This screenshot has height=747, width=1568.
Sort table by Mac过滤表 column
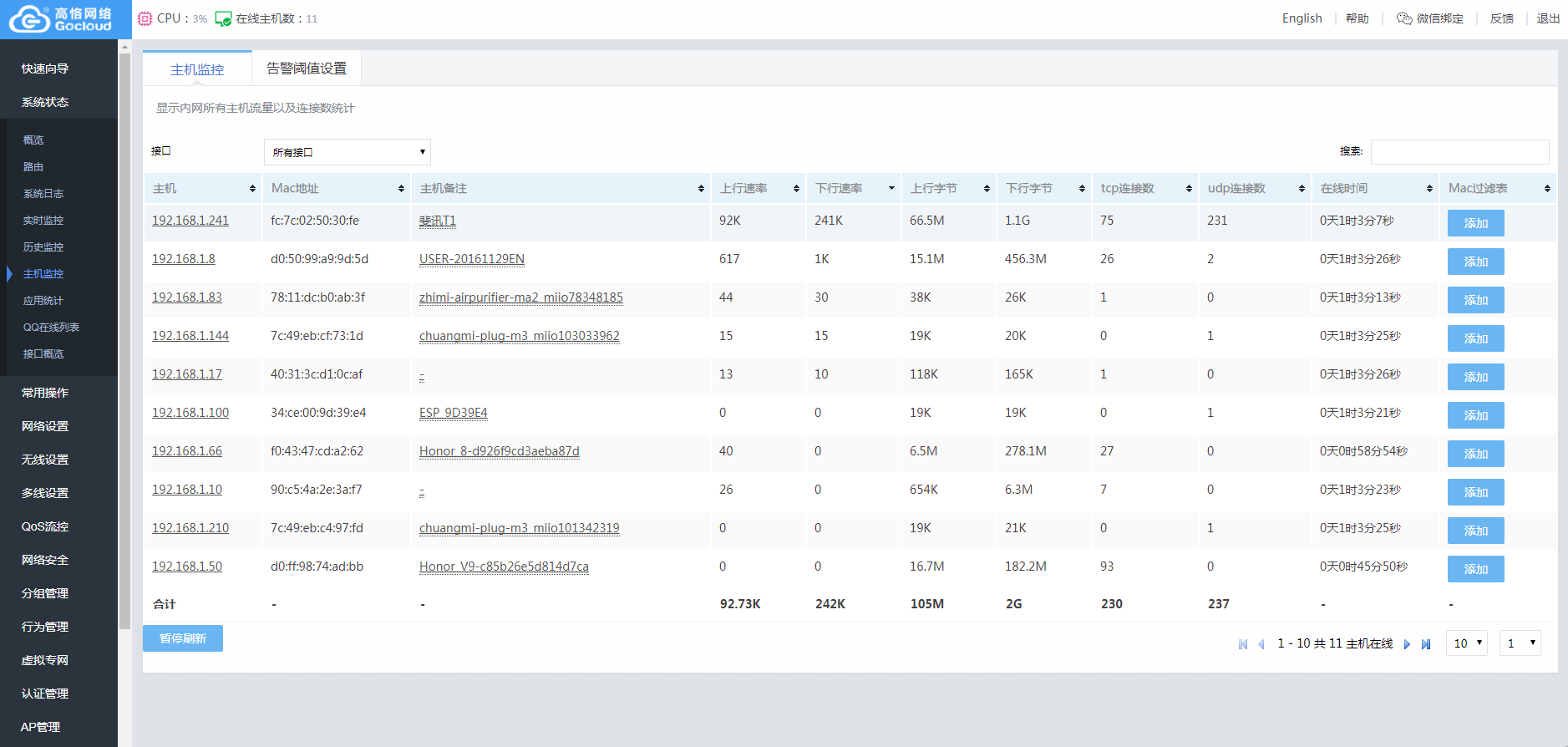1499,189
